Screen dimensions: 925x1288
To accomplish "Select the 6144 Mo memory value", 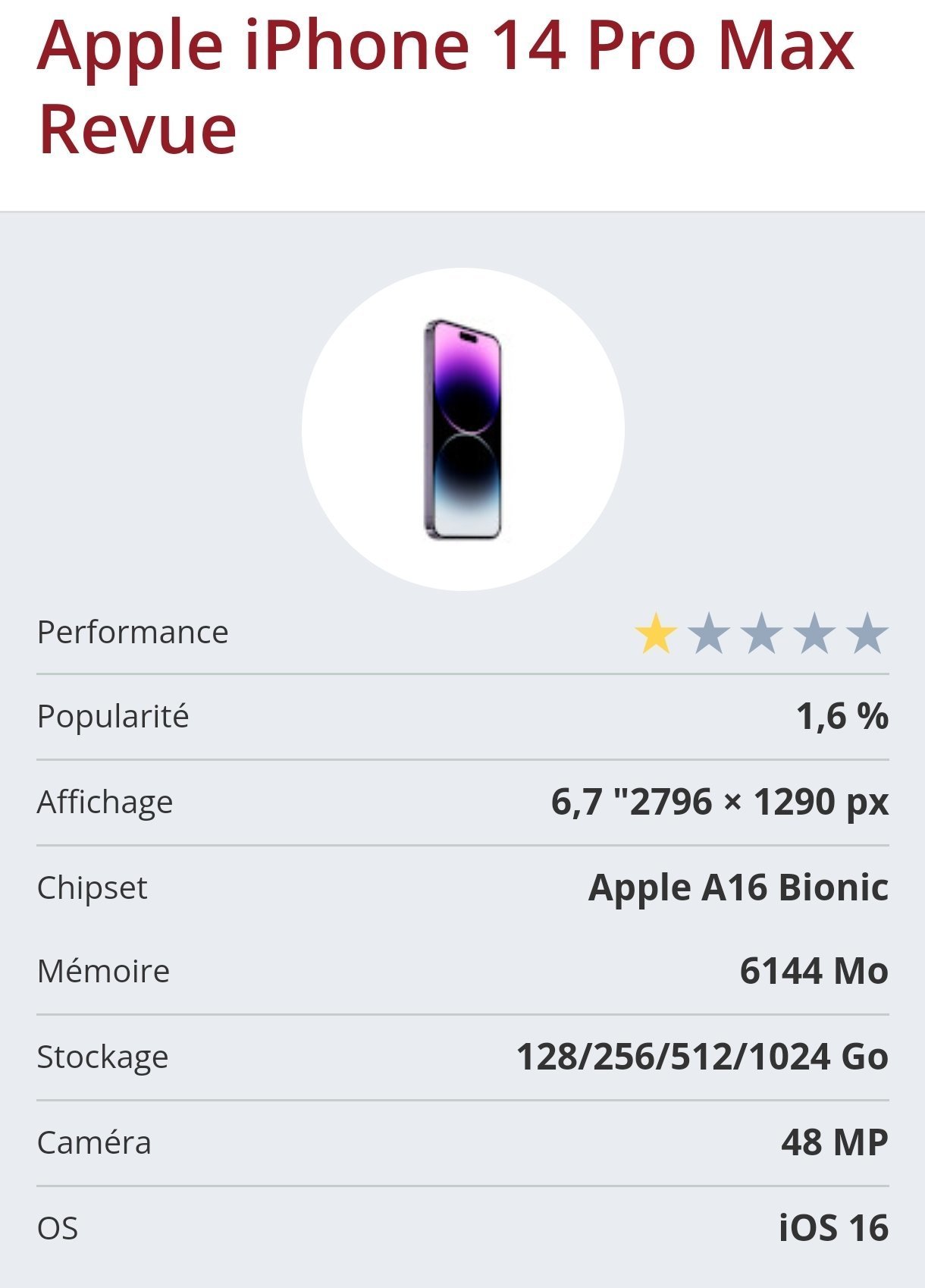I will click(814, 971).
